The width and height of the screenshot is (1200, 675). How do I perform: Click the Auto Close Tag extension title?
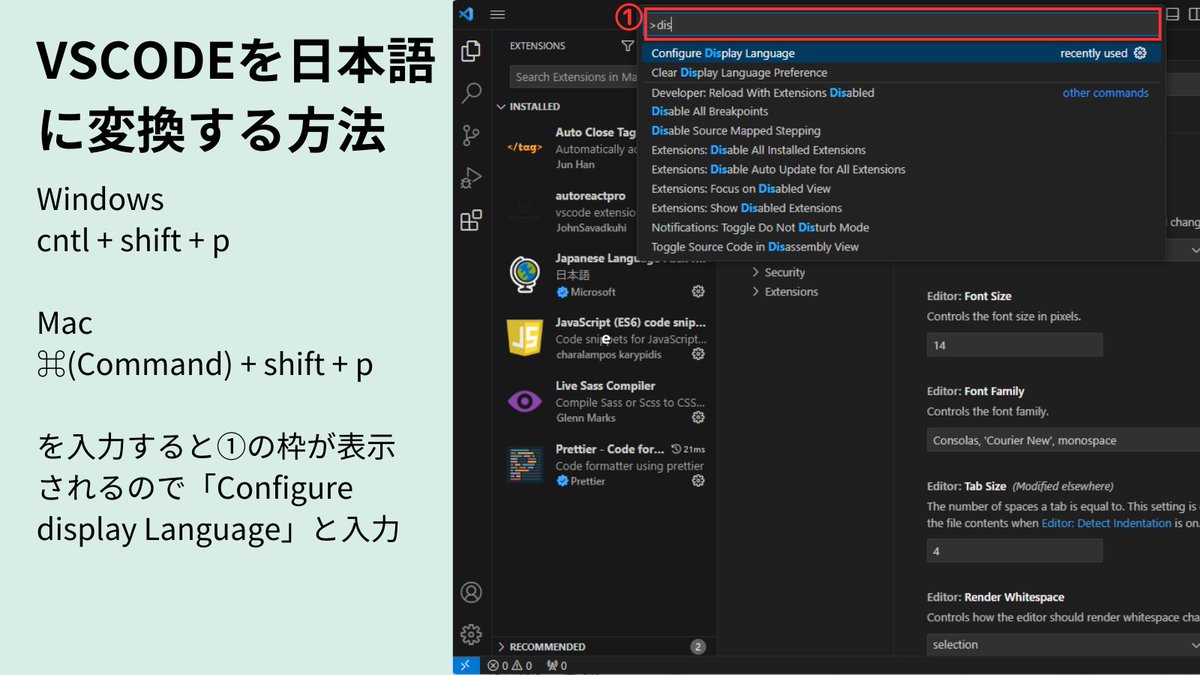[x=596, y=132]
